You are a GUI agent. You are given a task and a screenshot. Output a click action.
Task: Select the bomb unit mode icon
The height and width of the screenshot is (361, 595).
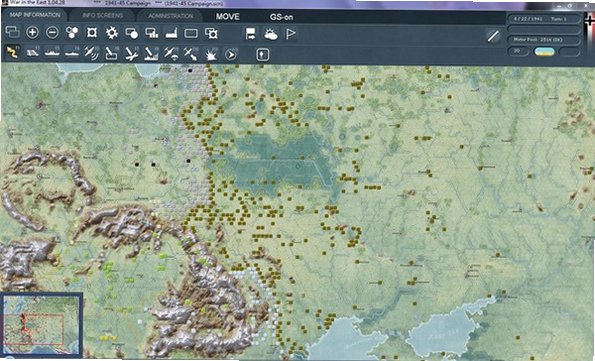click(112, 54)
